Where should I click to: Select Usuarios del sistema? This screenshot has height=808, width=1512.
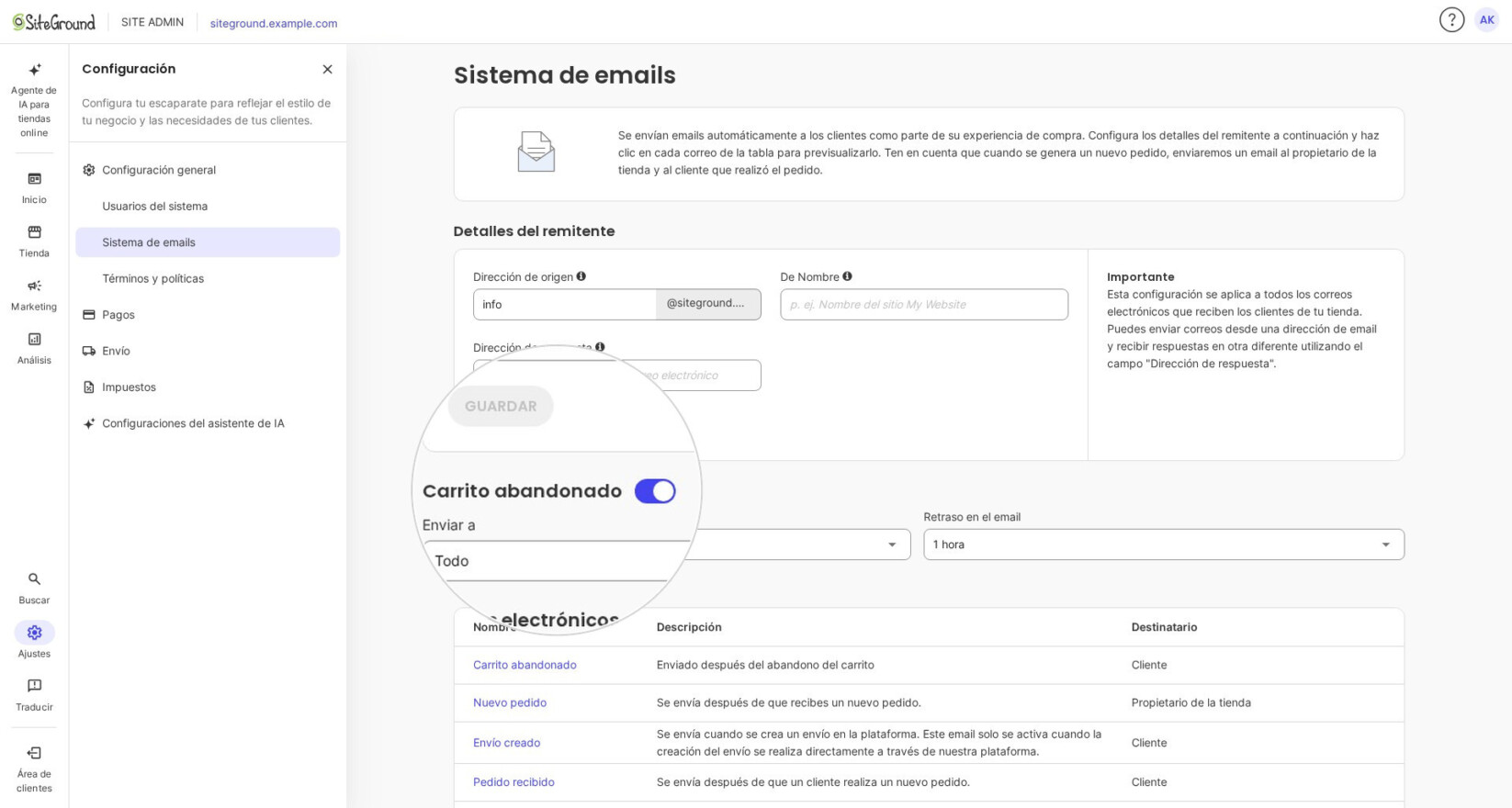click(208, 206)
